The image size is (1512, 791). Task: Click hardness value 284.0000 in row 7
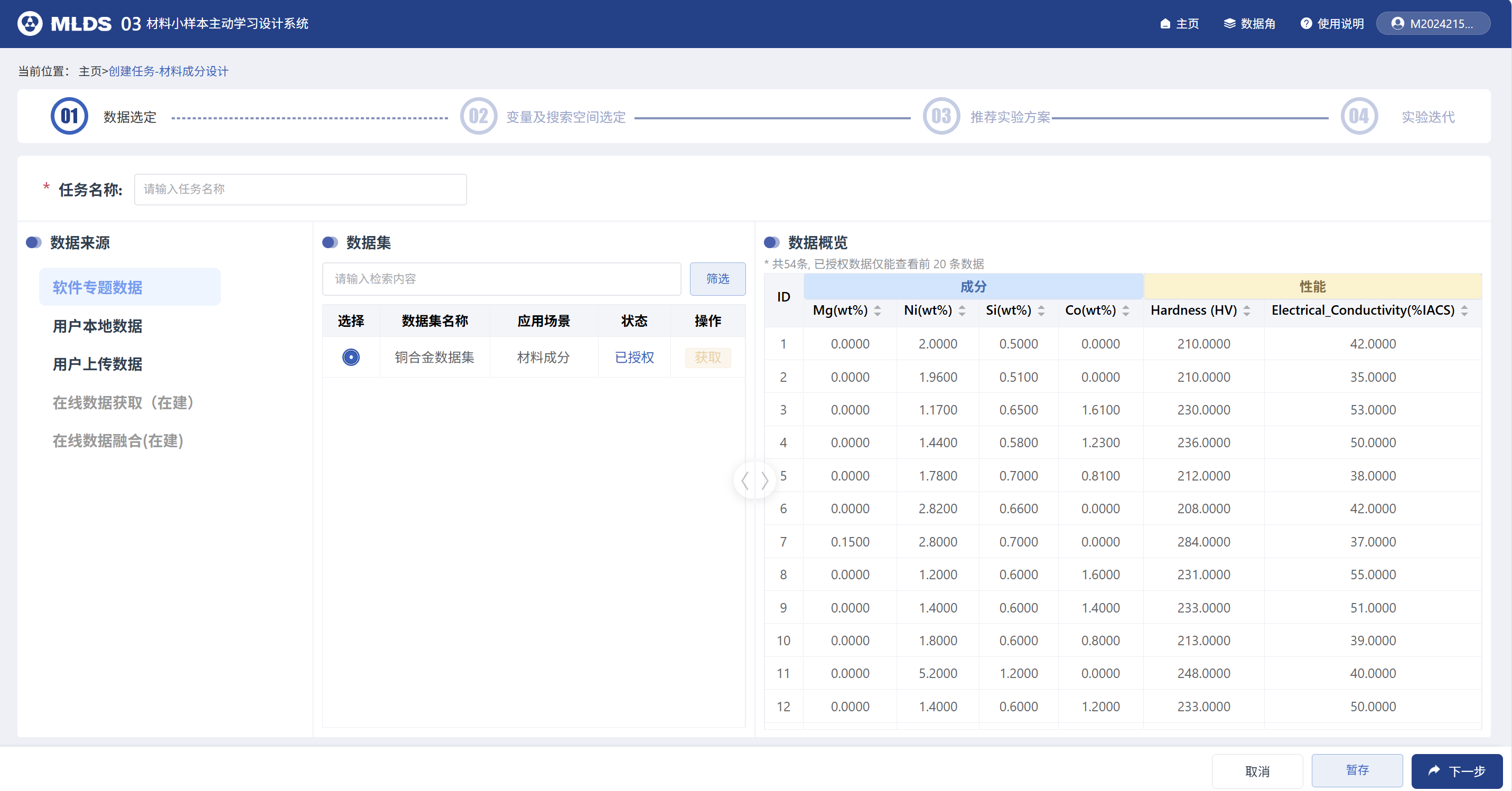pos(1203,542)
